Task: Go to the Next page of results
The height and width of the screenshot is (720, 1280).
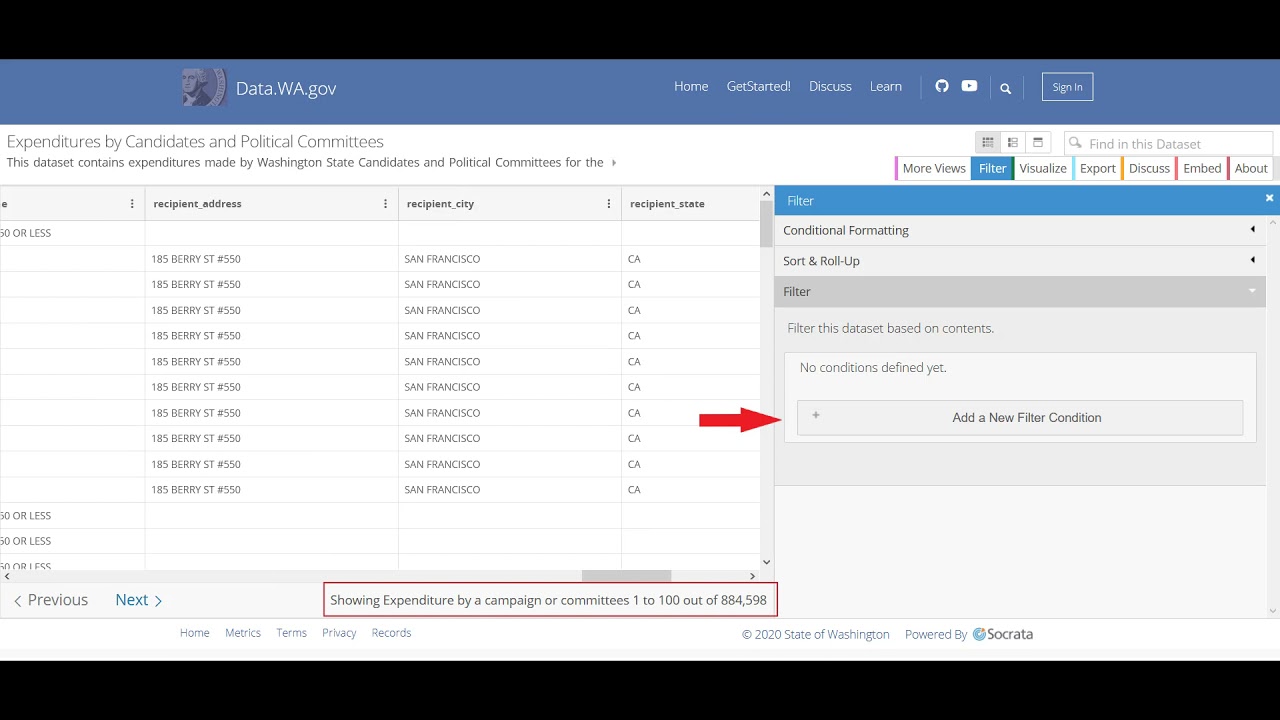Action: click(139, 600)
